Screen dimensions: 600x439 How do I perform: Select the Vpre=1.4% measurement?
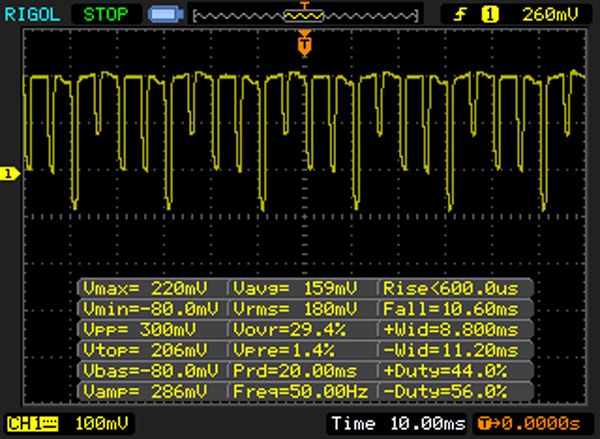tap(284, 350)
